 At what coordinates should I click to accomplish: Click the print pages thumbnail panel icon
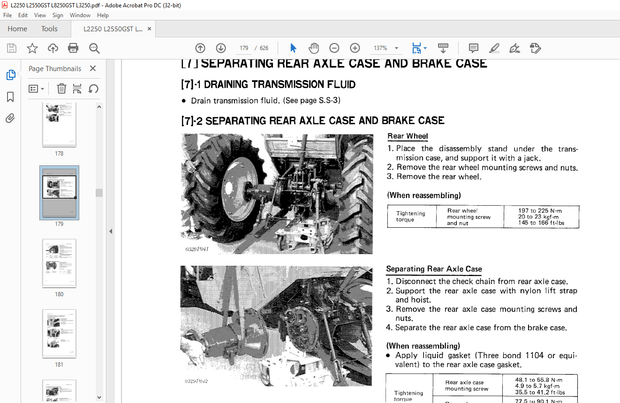77,89
